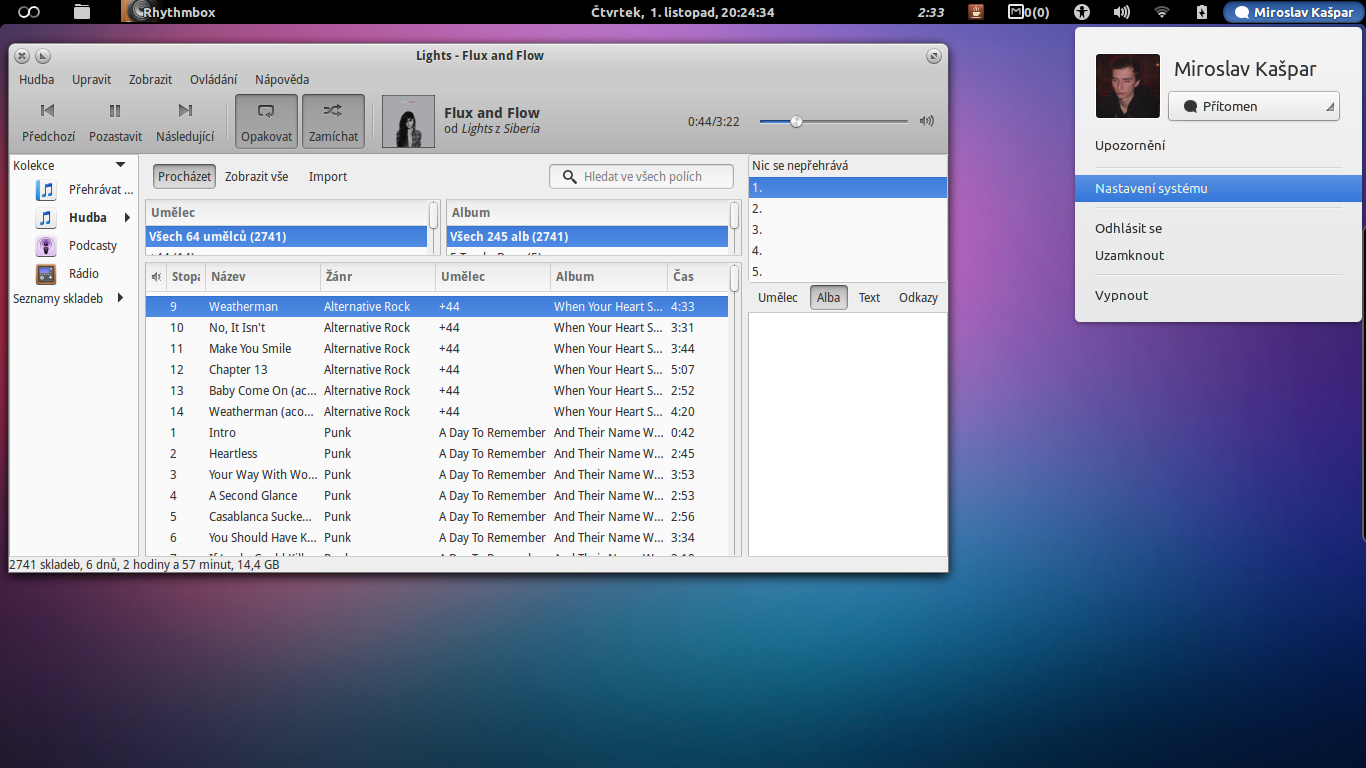Toggle the Zamíchat shuffle button
Screen dimensions: 1366x768
(333, 121)
